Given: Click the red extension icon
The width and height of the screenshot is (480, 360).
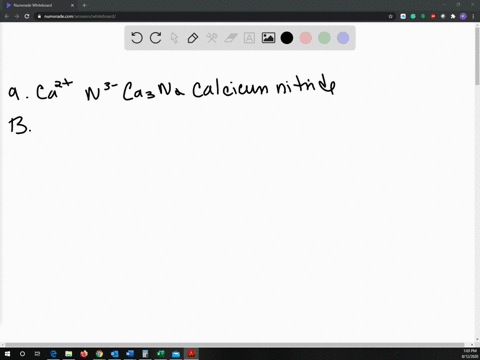Looking at the screenshot, I should (433, 16).
